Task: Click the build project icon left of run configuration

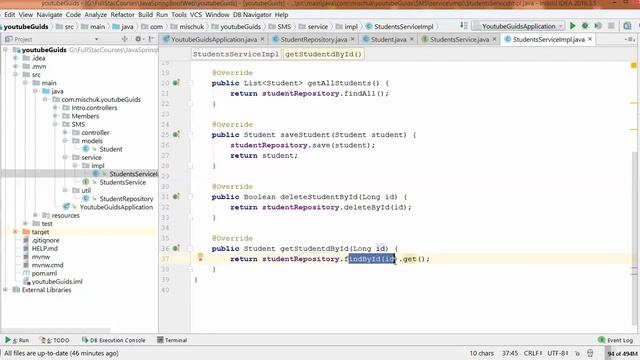Action: coord(464,26)
